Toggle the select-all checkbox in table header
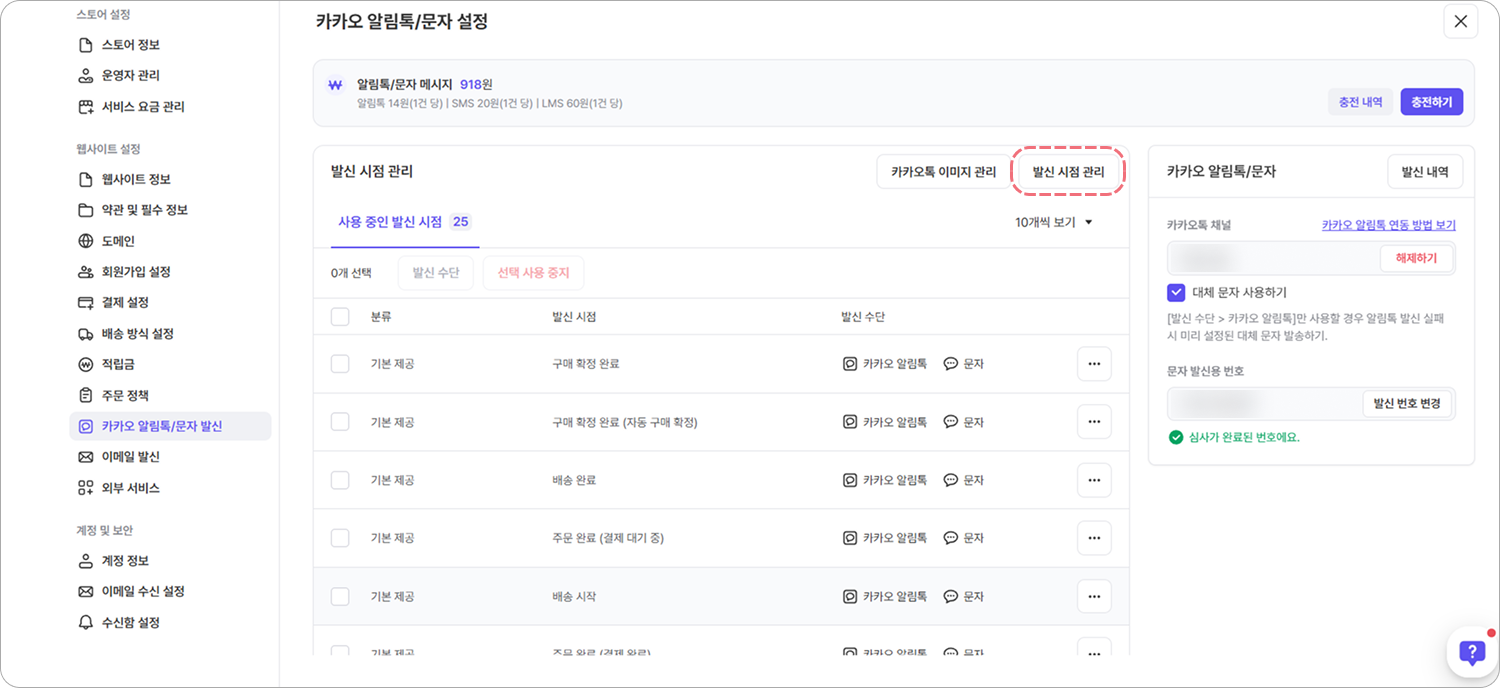The width and height of the screenshot is (1500, 688). click(340, 317)
